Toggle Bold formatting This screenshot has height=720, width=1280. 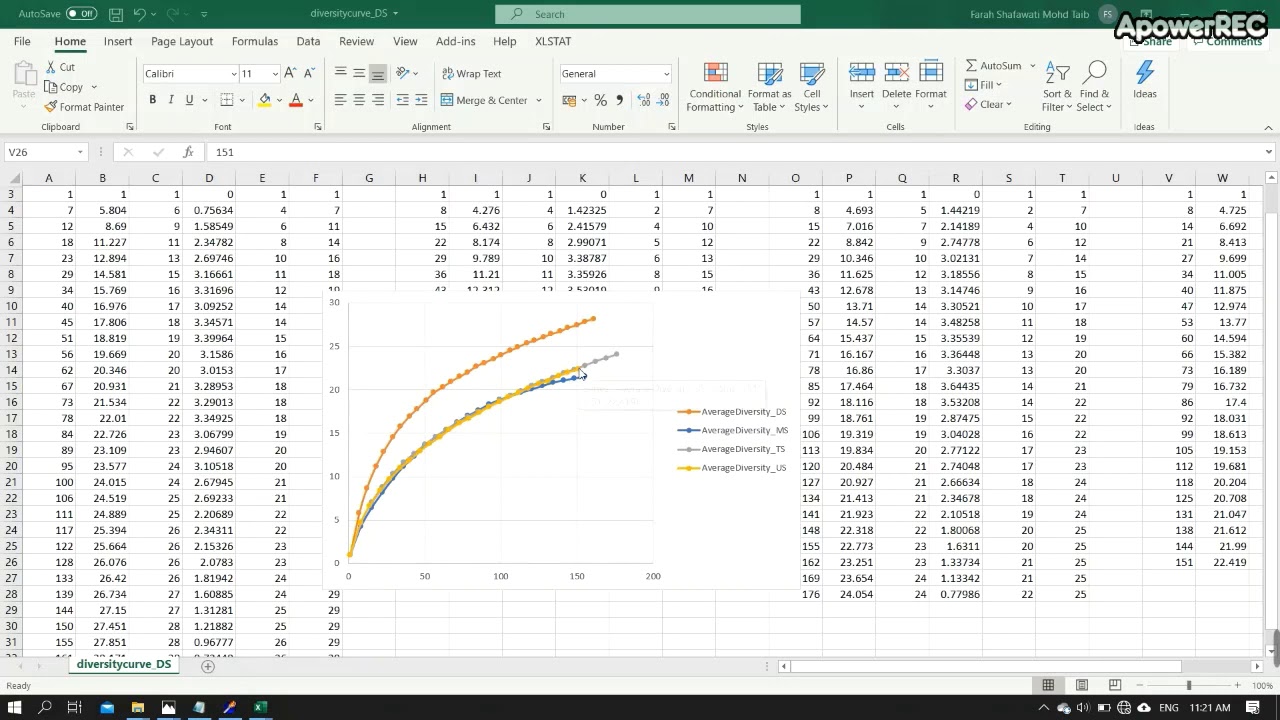[x=152, y=100]
